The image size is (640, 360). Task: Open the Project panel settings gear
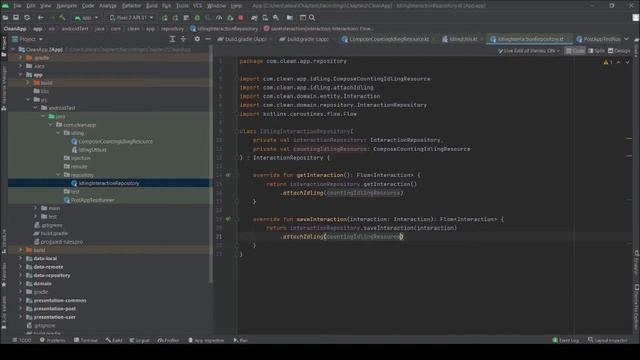point(197,39)
